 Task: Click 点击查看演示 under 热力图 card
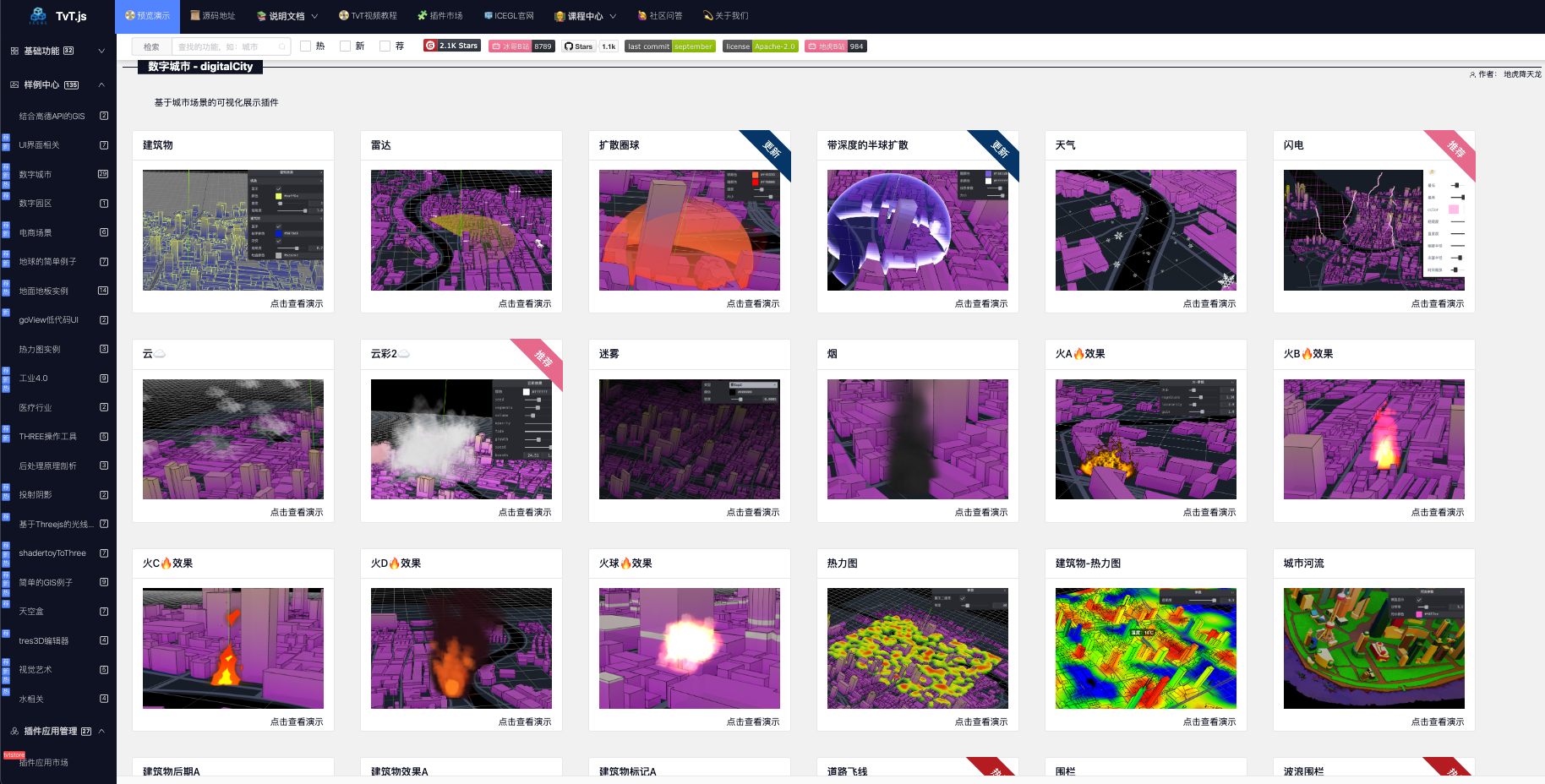click(981, 721)
